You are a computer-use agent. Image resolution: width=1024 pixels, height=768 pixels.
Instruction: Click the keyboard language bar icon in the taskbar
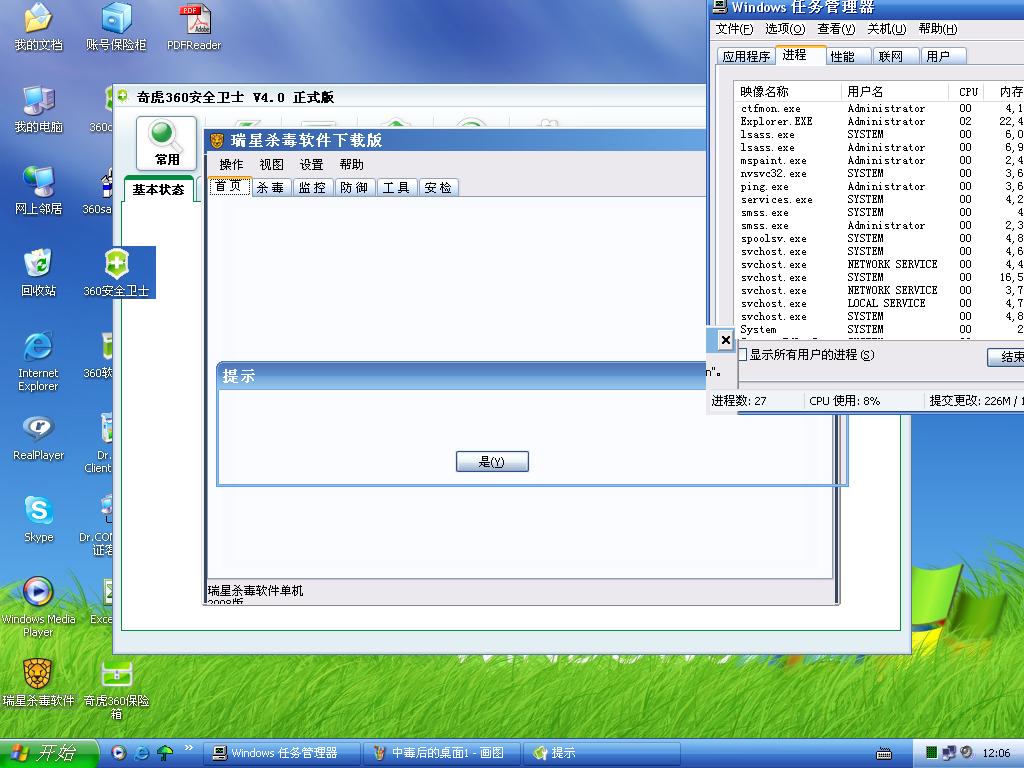pos(884,754)
